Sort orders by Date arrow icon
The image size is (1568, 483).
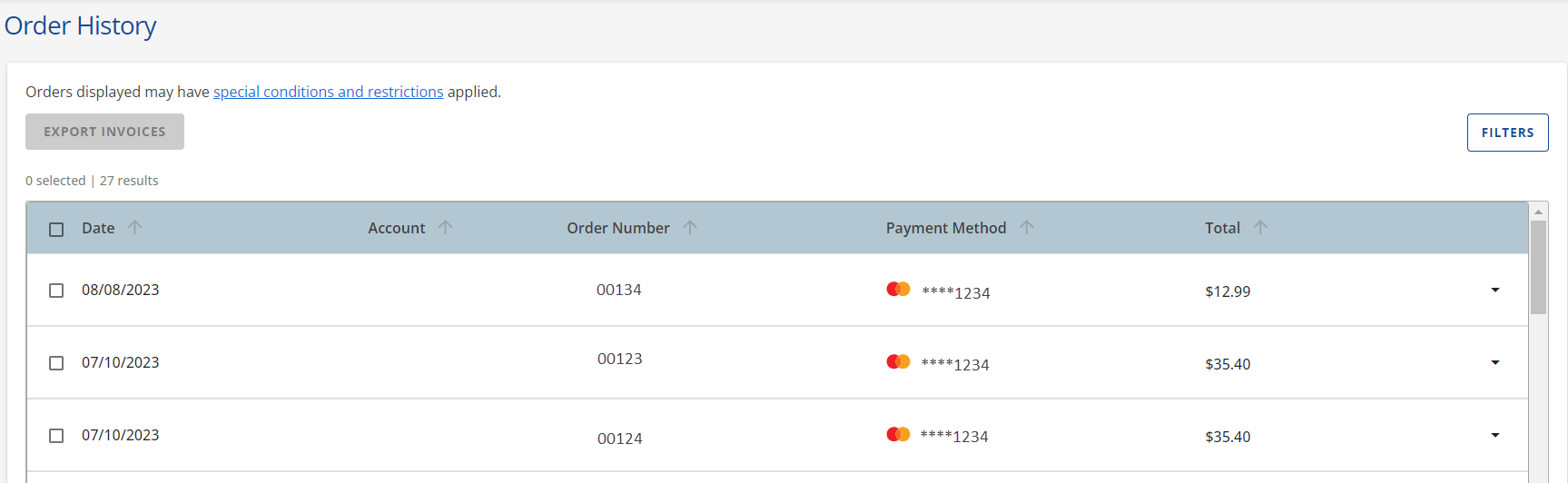[x=134, y=228]
